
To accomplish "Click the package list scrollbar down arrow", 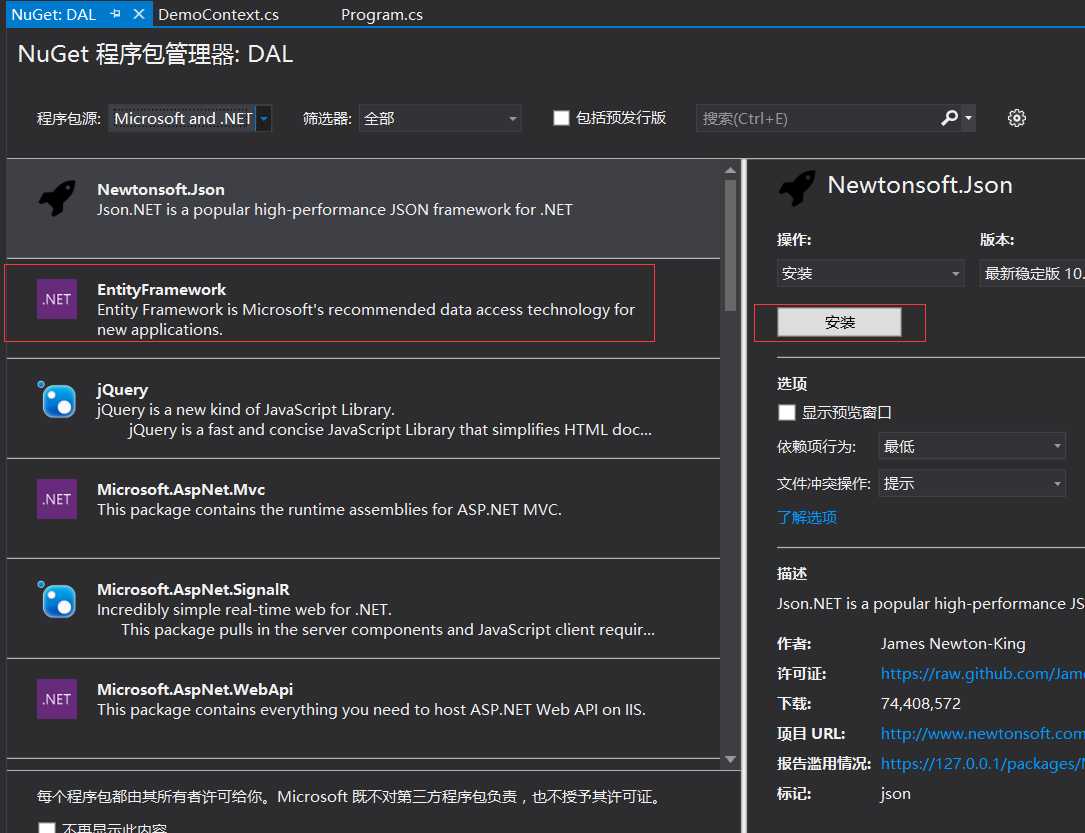I will tap(730, 759).
